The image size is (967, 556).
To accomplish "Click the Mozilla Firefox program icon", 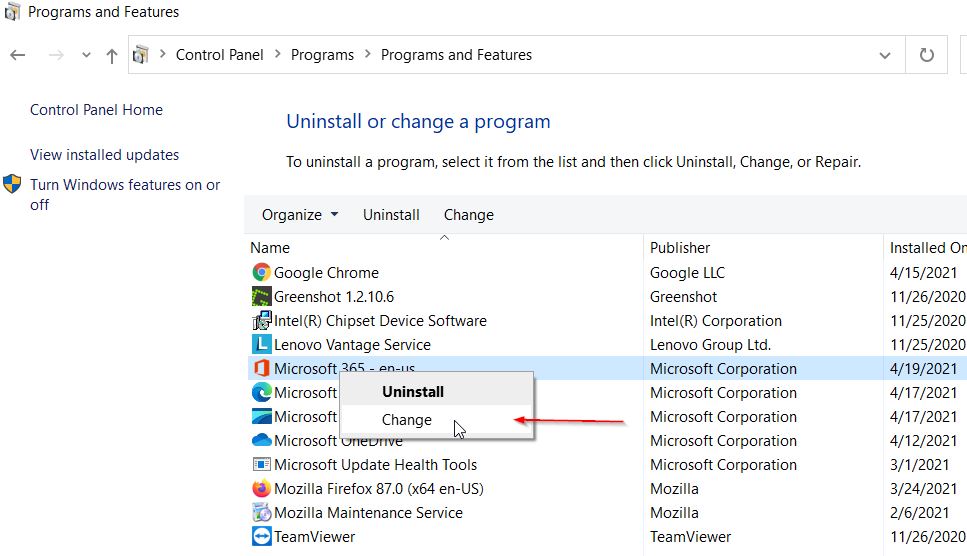I will [261, 489].
